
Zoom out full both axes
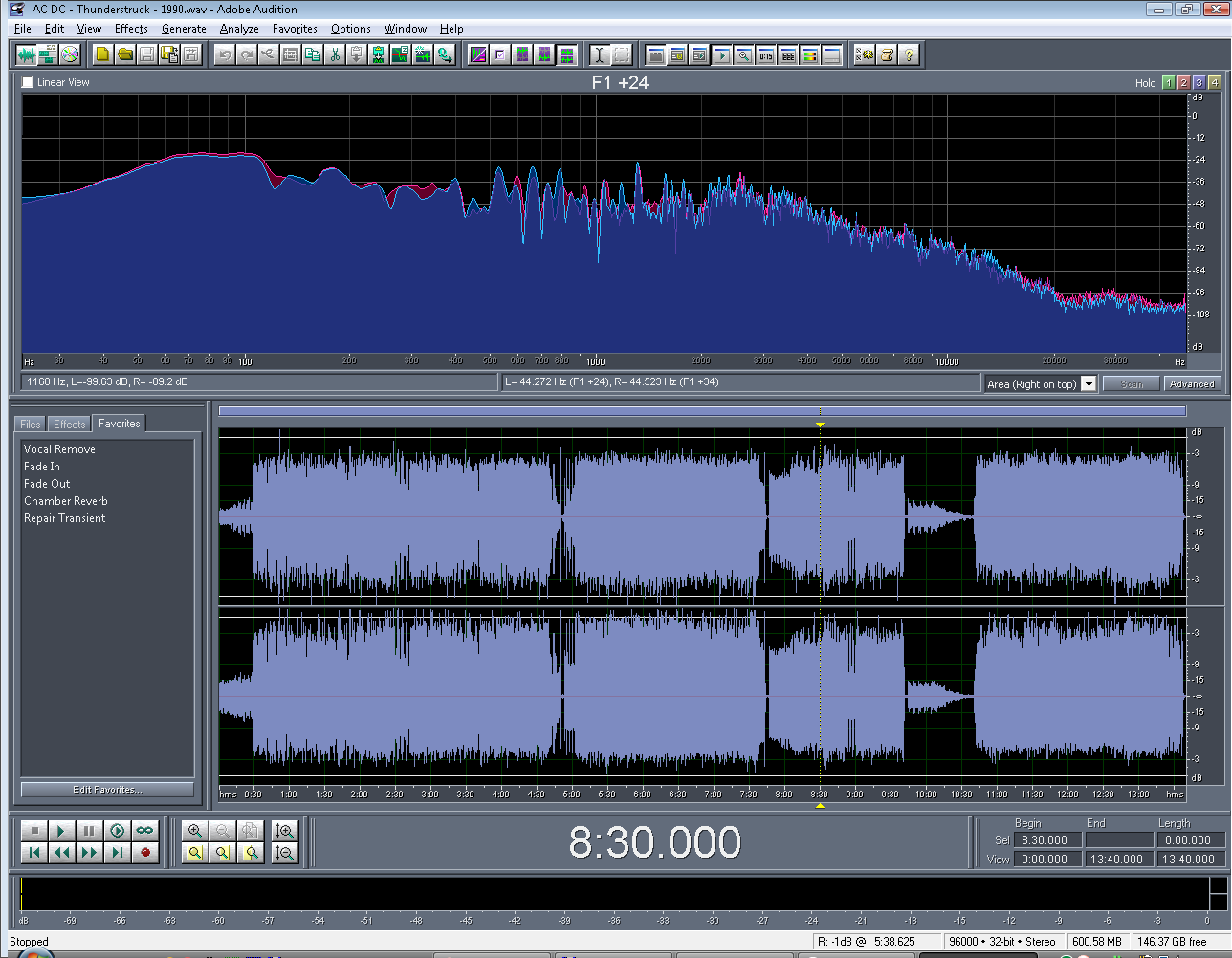tap(251, 831)
